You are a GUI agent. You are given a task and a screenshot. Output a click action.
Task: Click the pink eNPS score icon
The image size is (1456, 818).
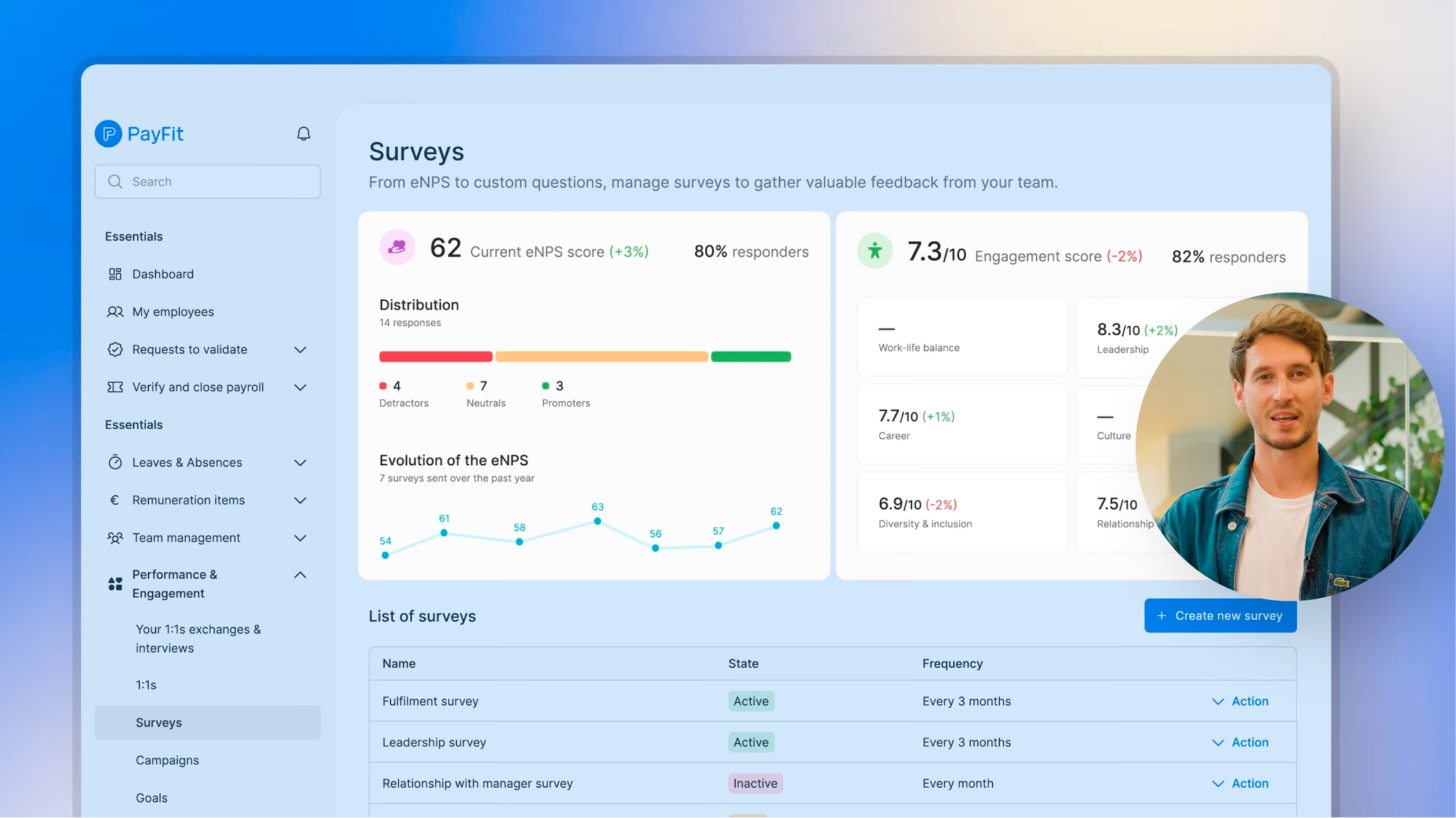(397, 247)
